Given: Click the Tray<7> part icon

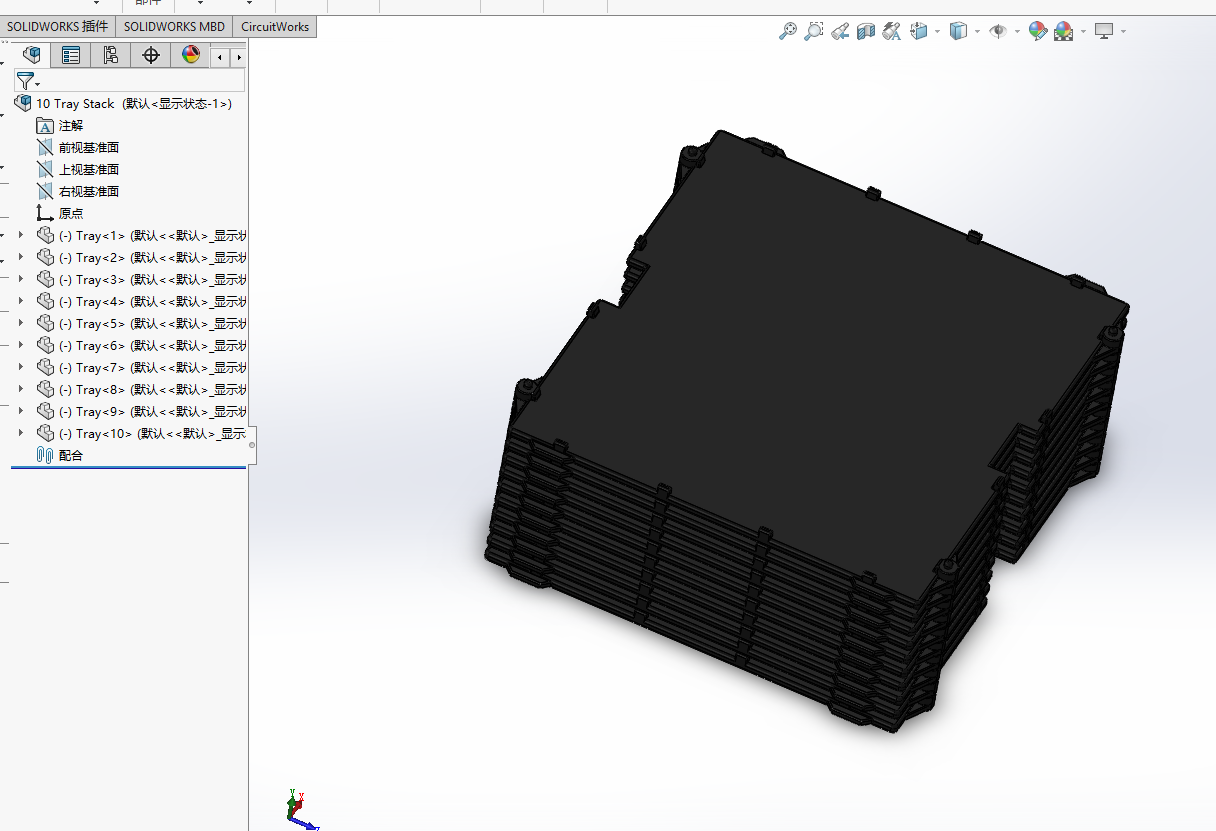Looking at the screenshot, I should point(45,367).
